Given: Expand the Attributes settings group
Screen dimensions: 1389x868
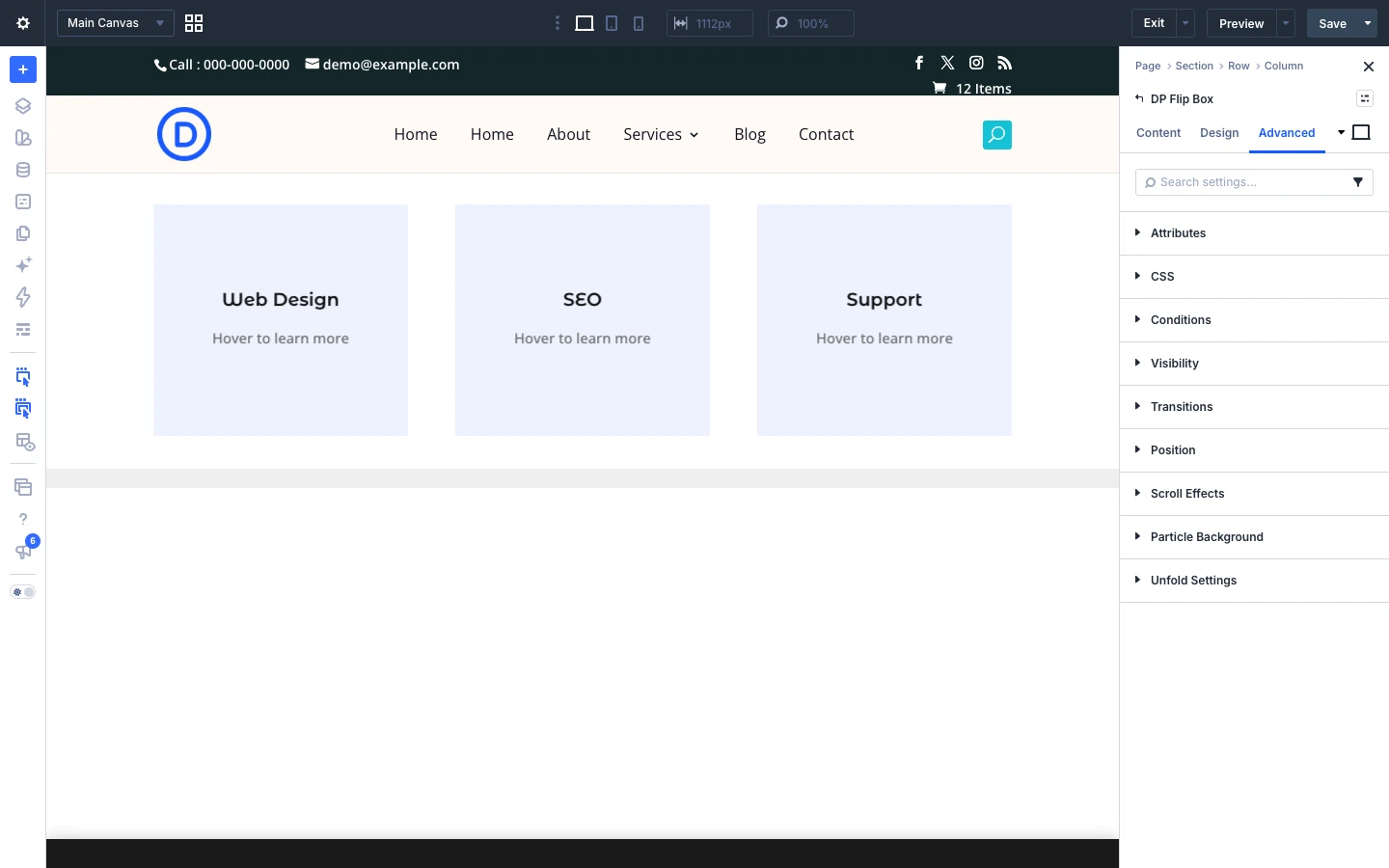Looking at the screenshot, I should pos(1254,233).
